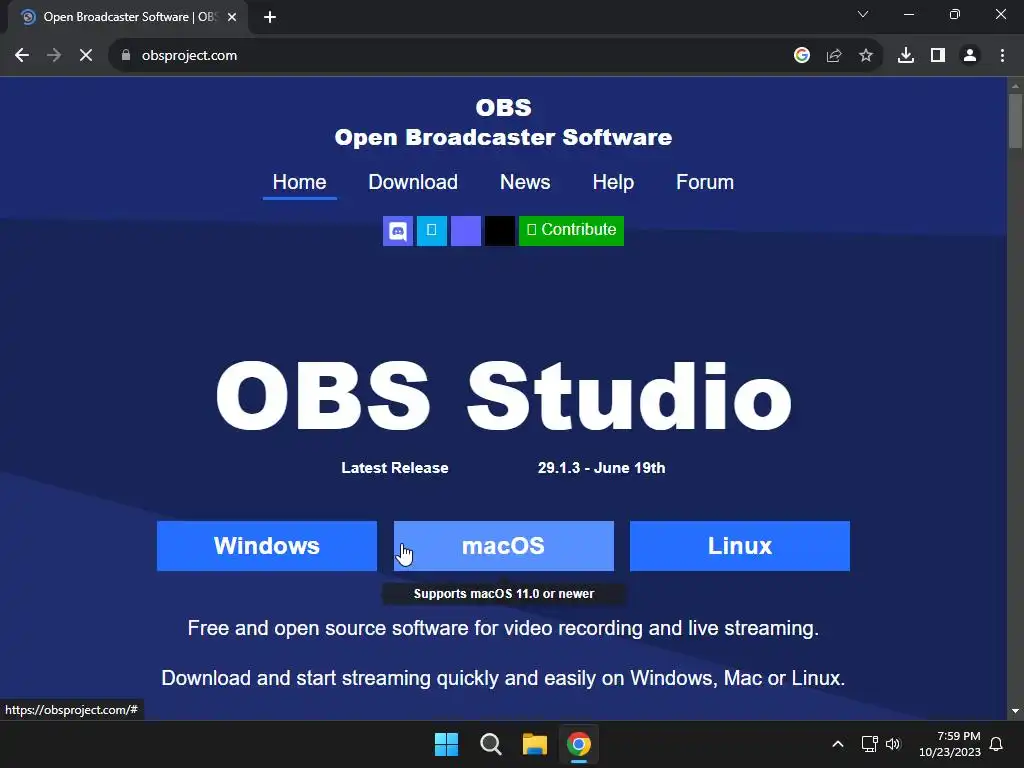Toggle the Chrome side panel icon

tap(938, 56)
